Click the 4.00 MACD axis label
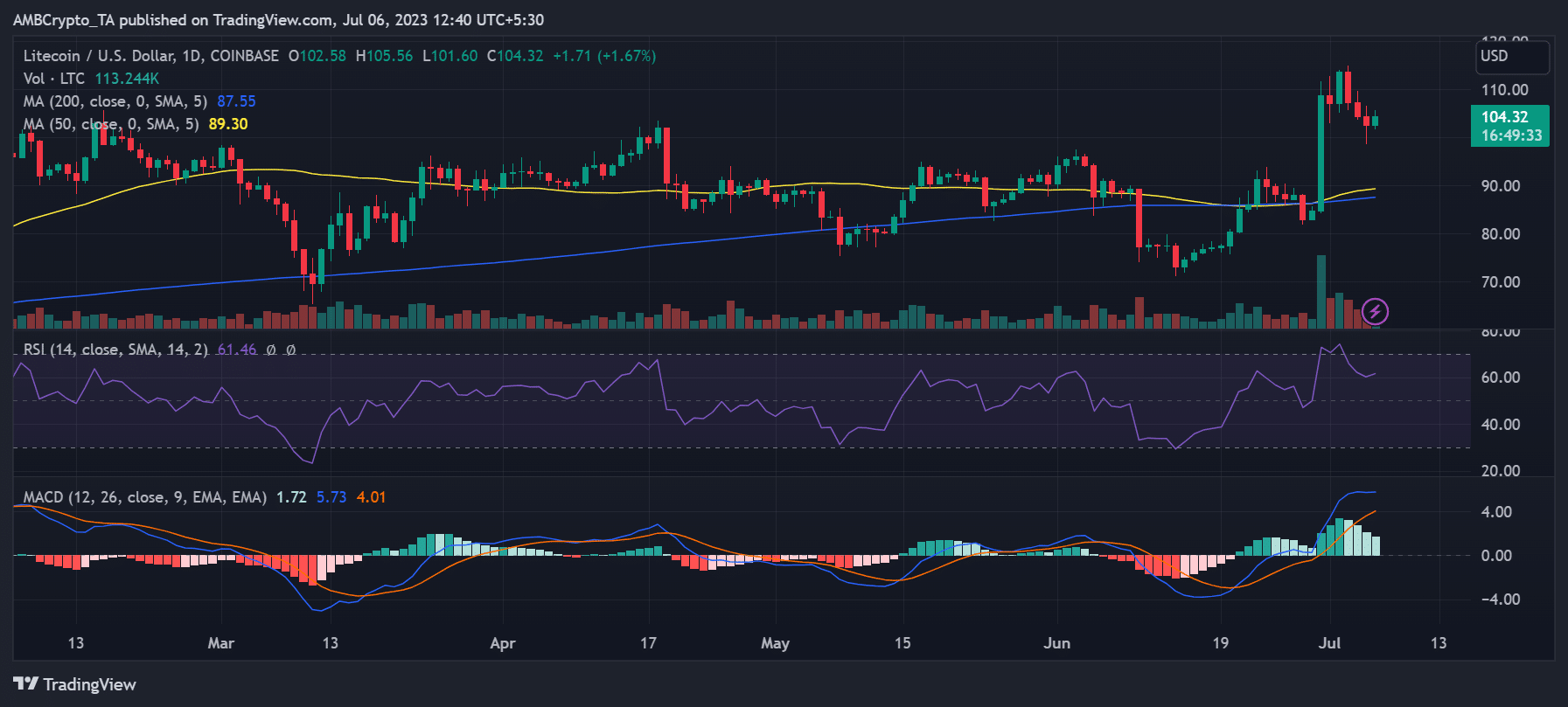 1496,512
